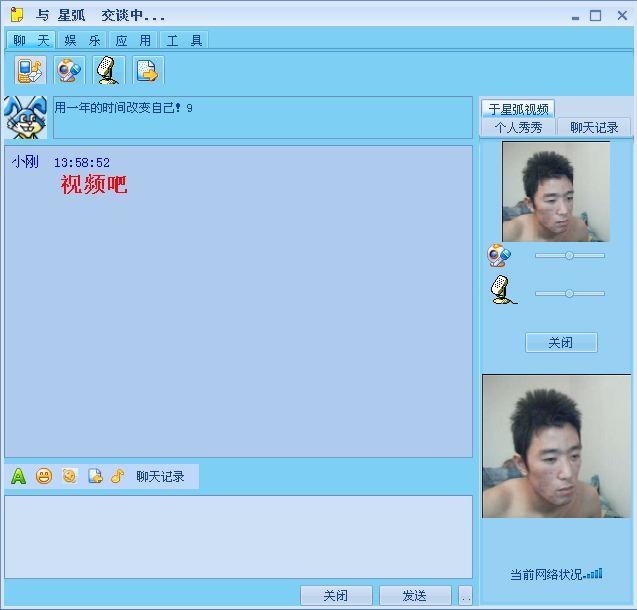Click the microphone icon beside volume slider
Screen dimensions: 637x610
pyautogui.click(x=503, y=290)
